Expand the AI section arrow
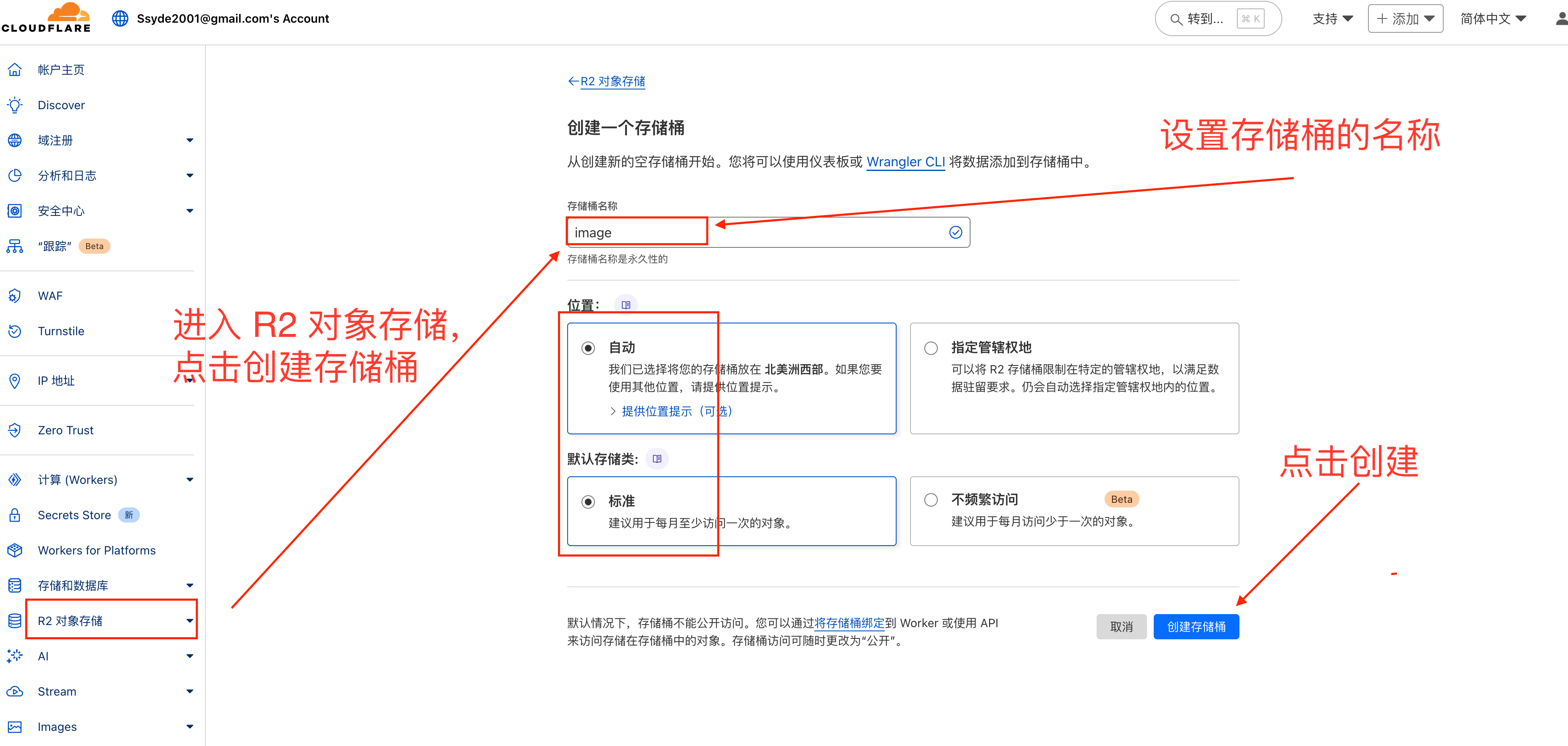 pos(190,656)
